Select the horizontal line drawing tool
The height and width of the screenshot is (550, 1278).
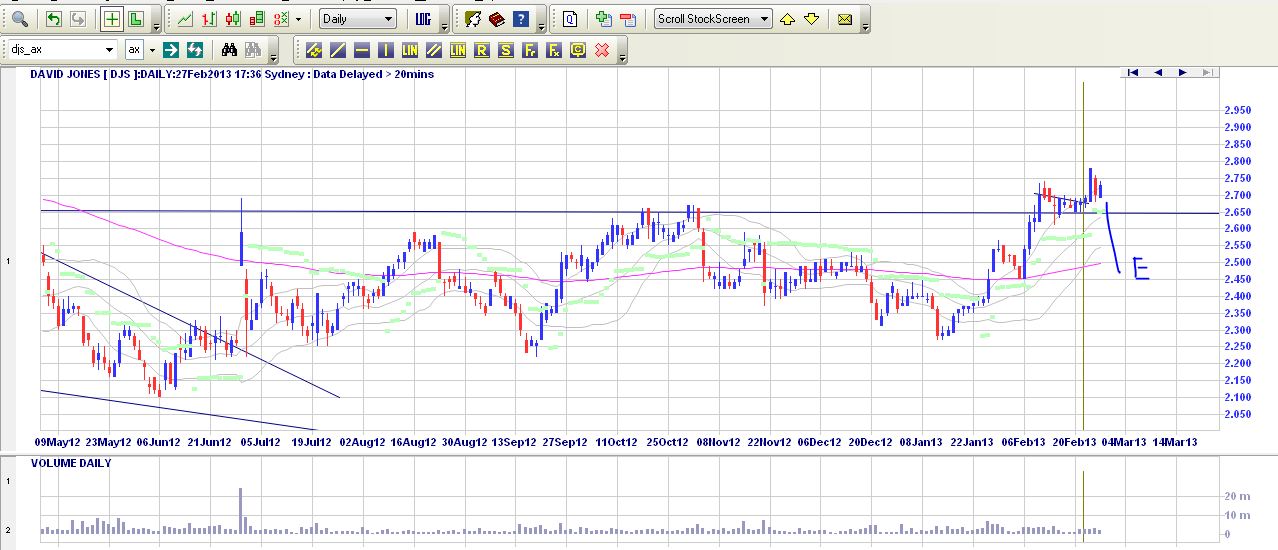(361, 49)
